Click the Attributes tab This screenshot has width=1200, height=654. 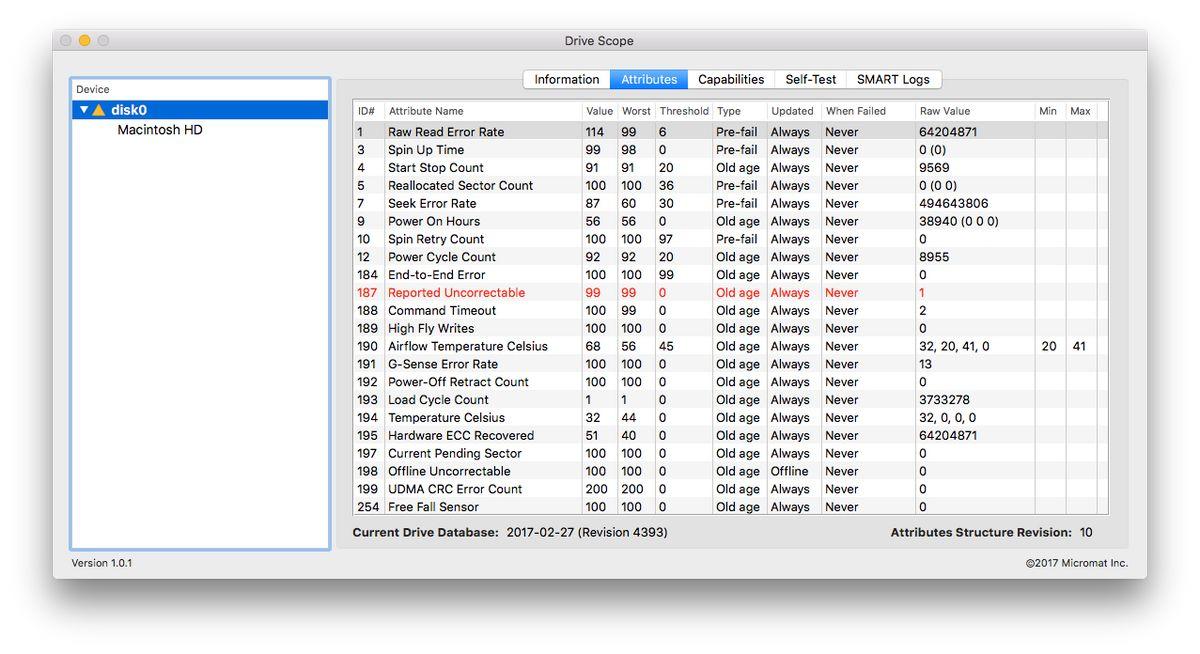(x=649, y=80)
